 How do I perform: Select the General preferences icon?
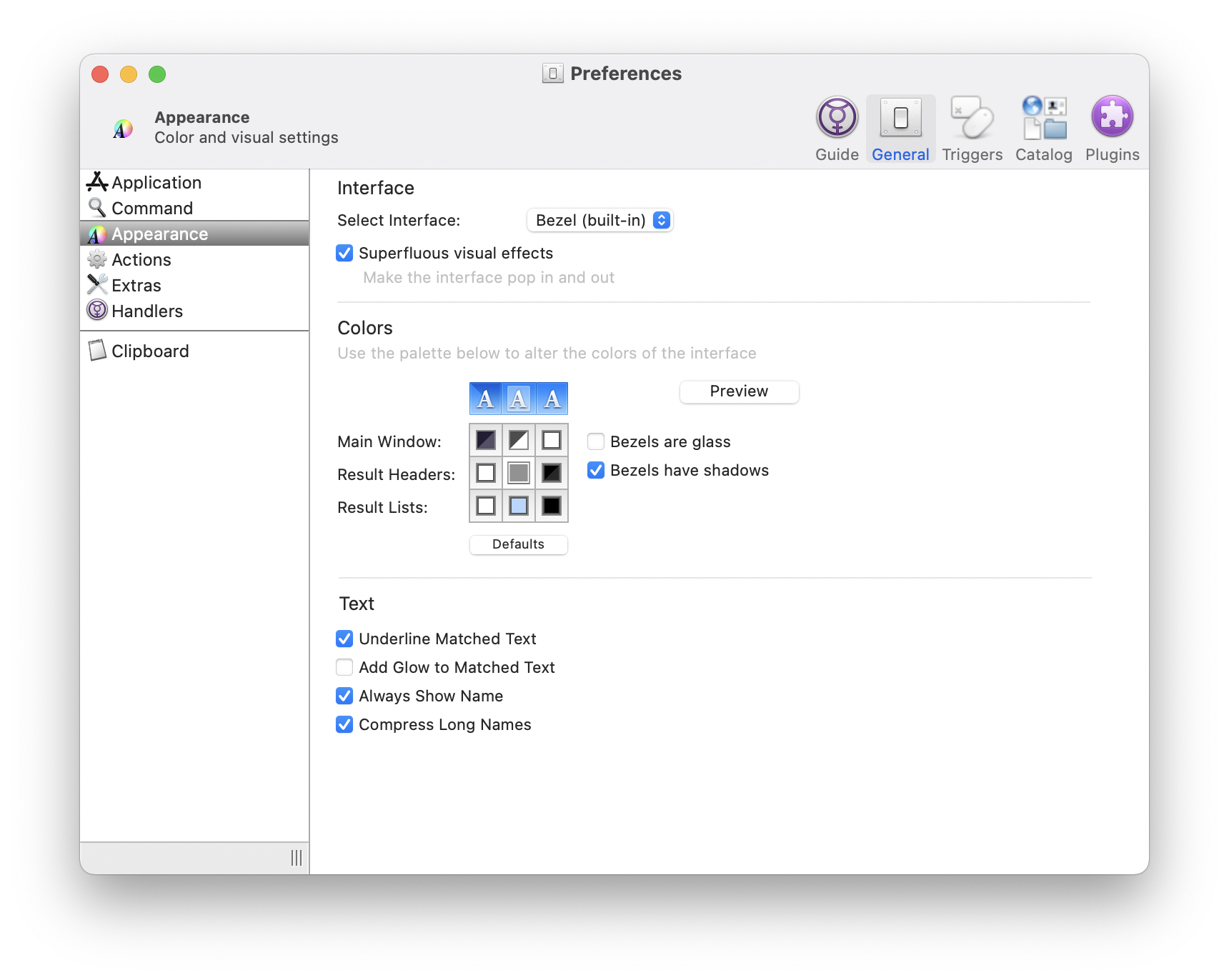pos(900,129)
